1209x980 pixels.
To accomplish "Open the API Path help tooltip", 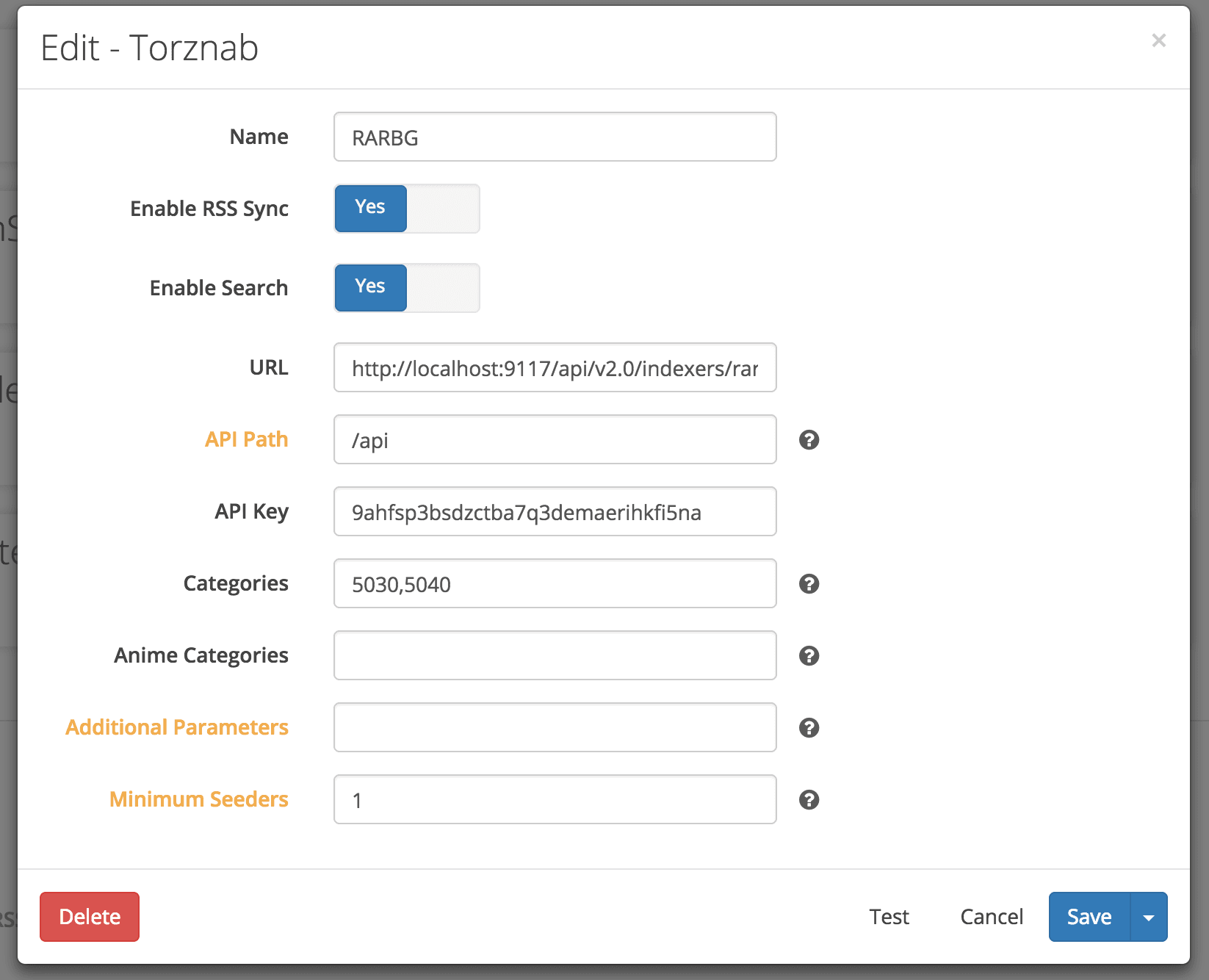I will (x=809, y=439).
